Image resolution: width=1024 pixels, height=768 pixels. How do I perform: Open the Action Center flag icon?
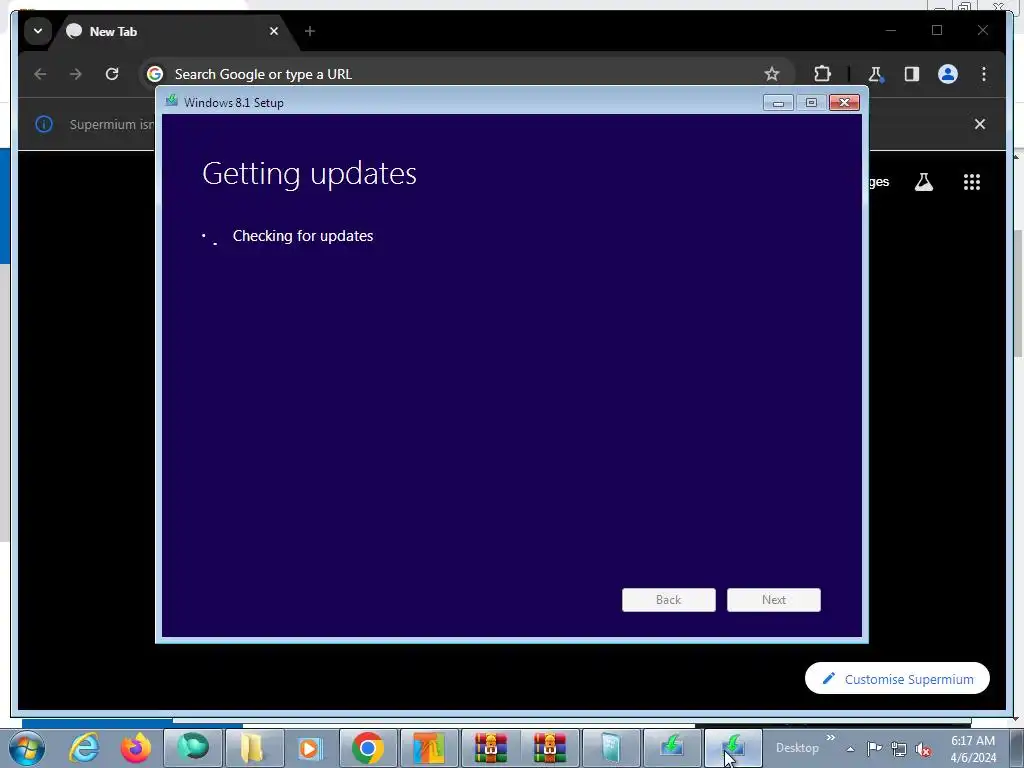pos(874,749)
